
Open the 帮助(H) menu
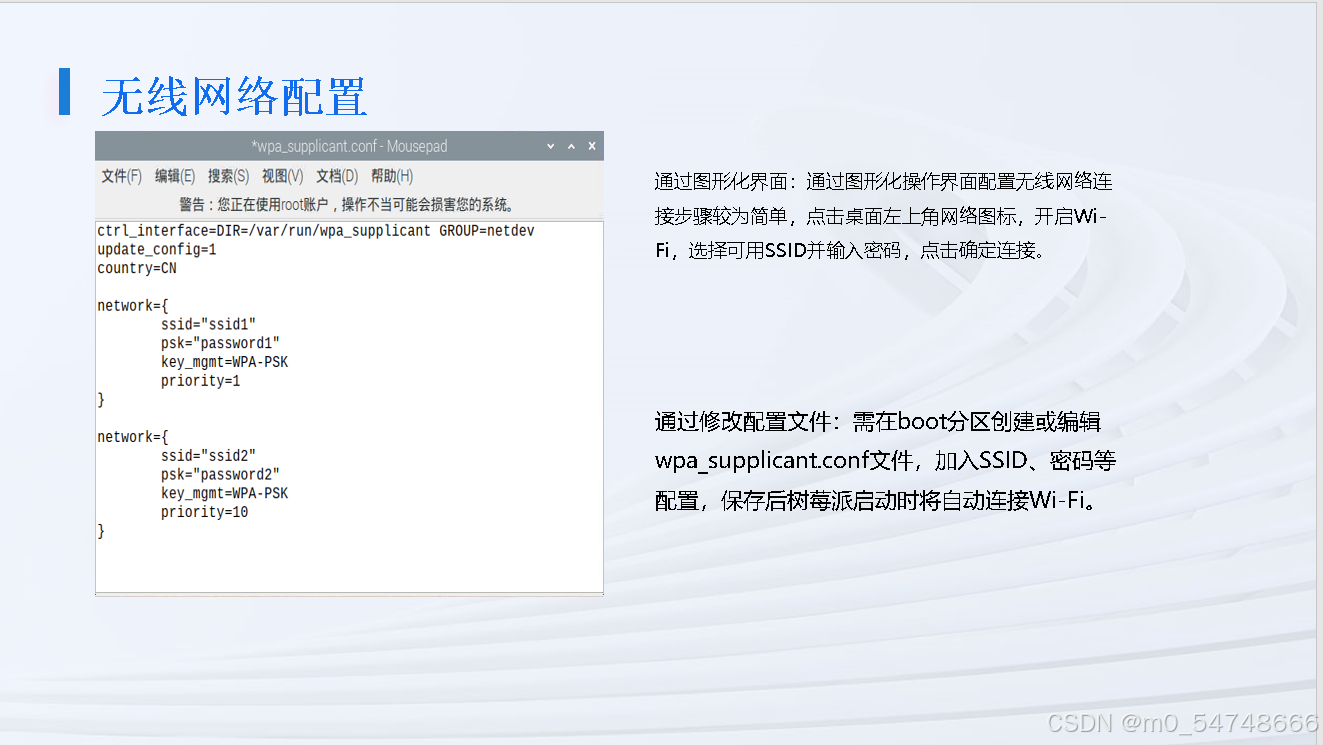pyautogui.click(x=391, y=176)
